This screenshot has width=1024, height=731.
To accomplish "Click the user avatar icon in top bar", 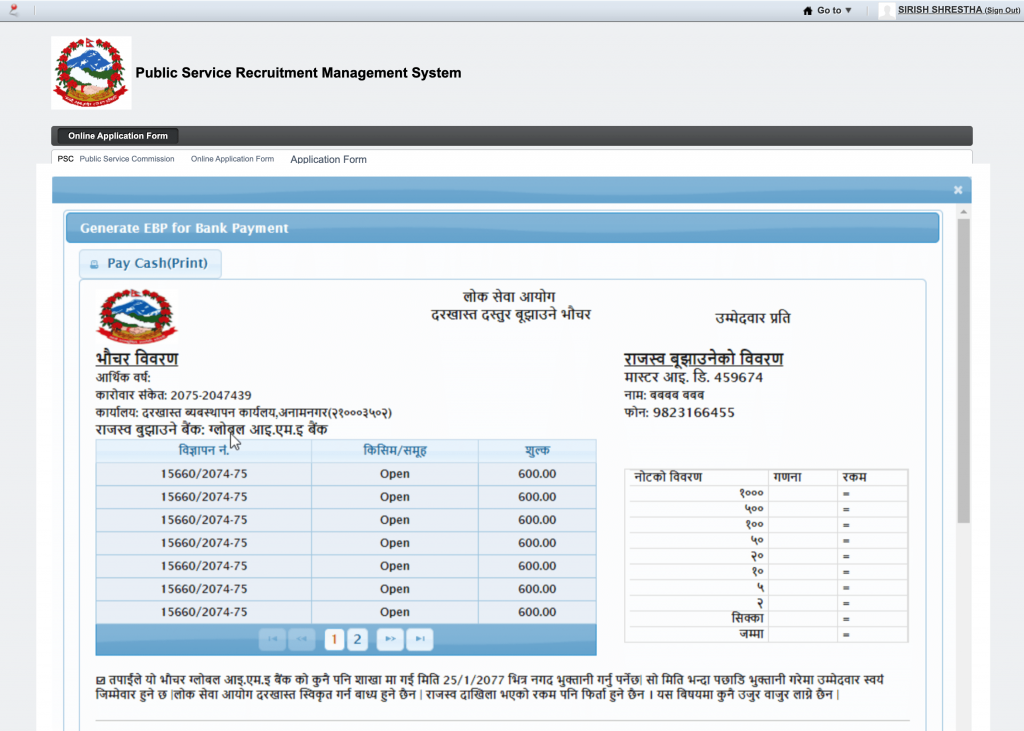I will [887, 10].
